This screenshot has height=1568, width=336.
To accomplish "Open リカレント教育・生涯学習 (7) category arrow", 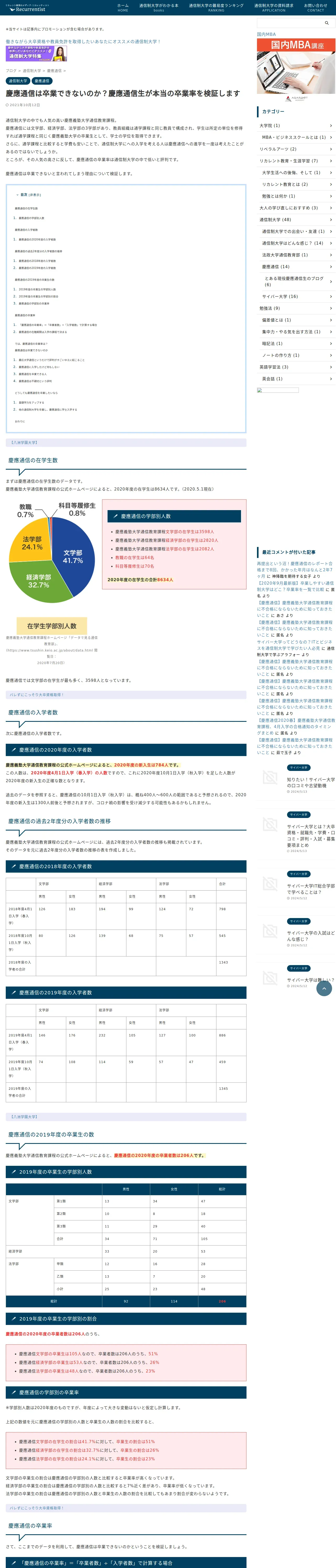I will 331,161.
